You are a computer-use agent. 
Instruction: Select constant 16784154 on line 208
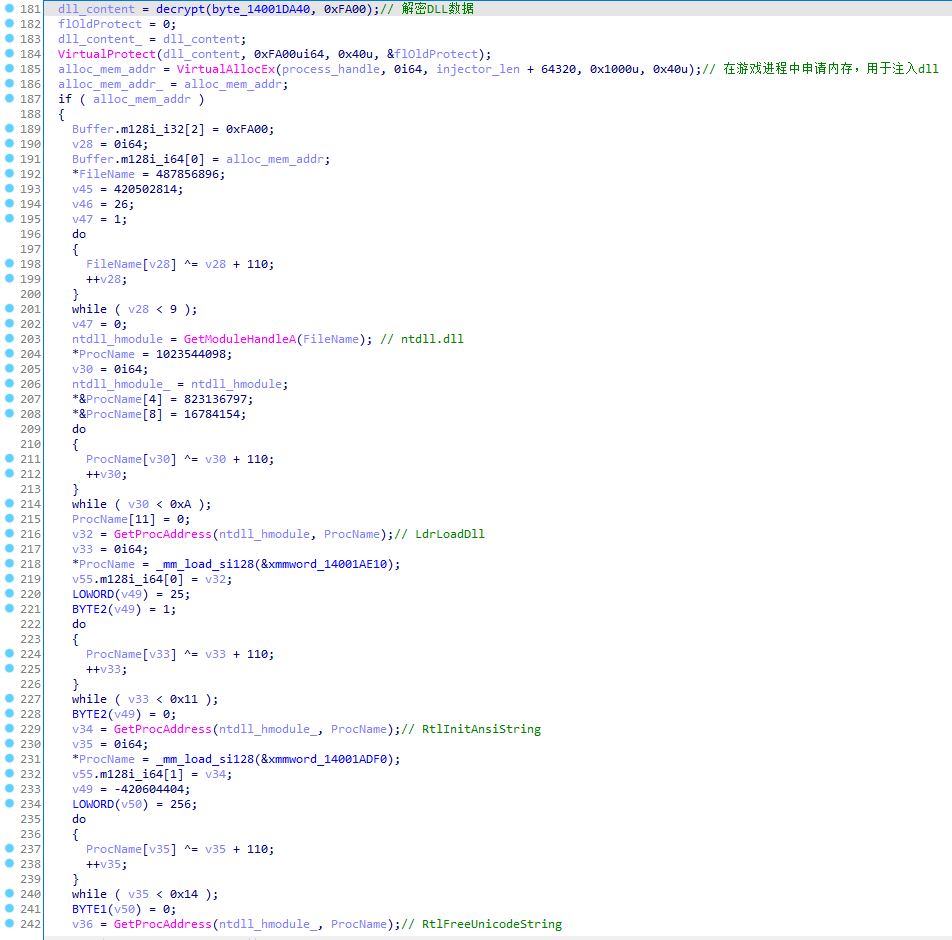tap(212, 414)
